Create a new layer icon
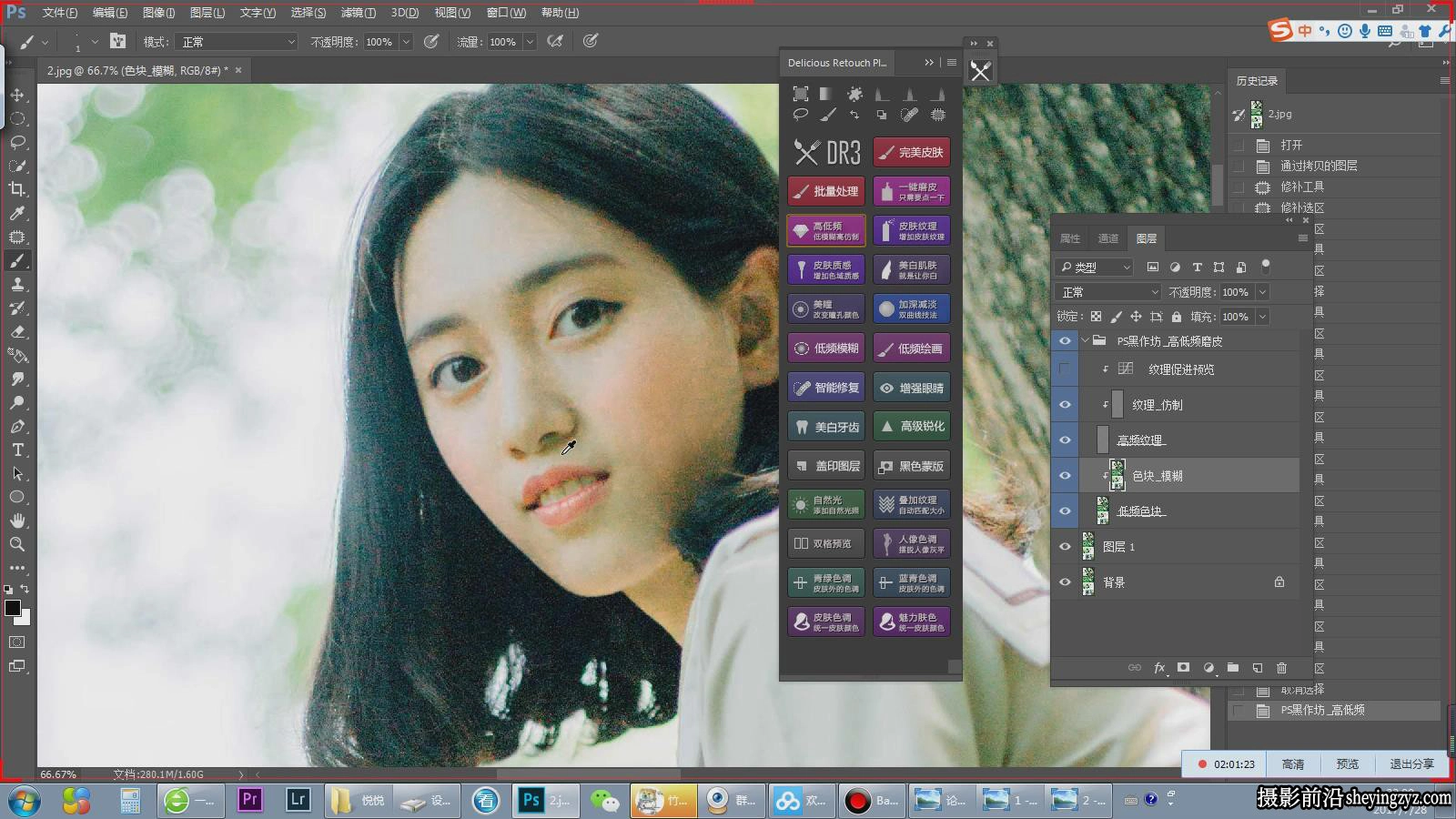 1257,667
